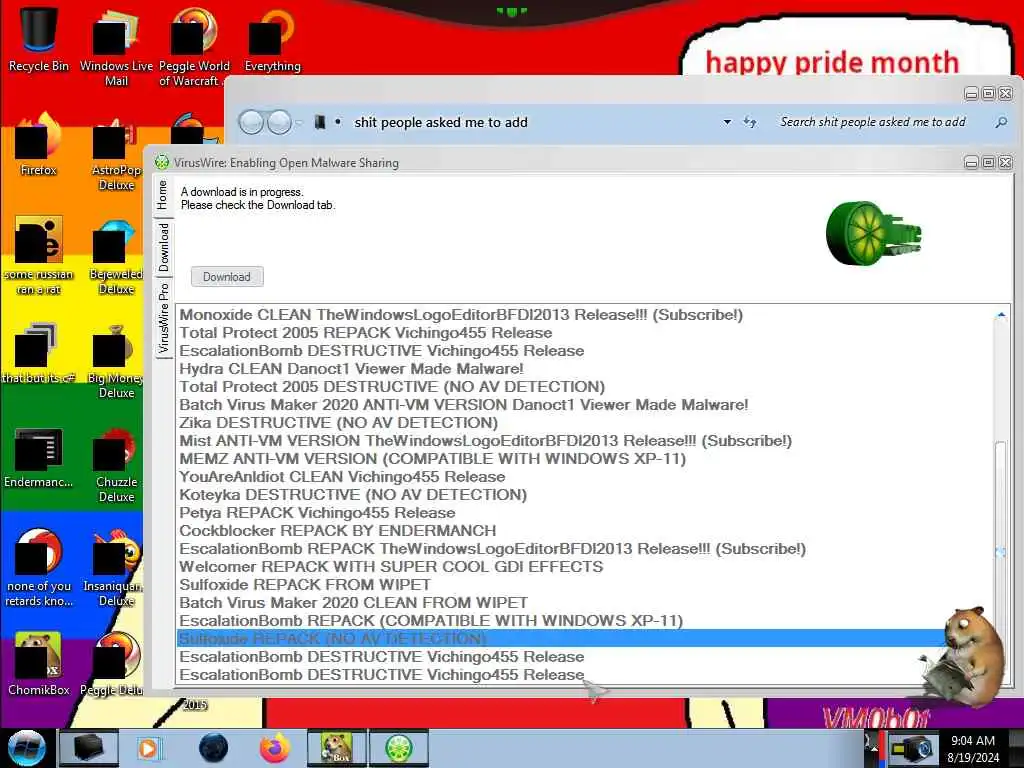Select Big Money Deluxe desktop icon
Viewport: 1024px width, 768px height.
(x=115, y=361)
